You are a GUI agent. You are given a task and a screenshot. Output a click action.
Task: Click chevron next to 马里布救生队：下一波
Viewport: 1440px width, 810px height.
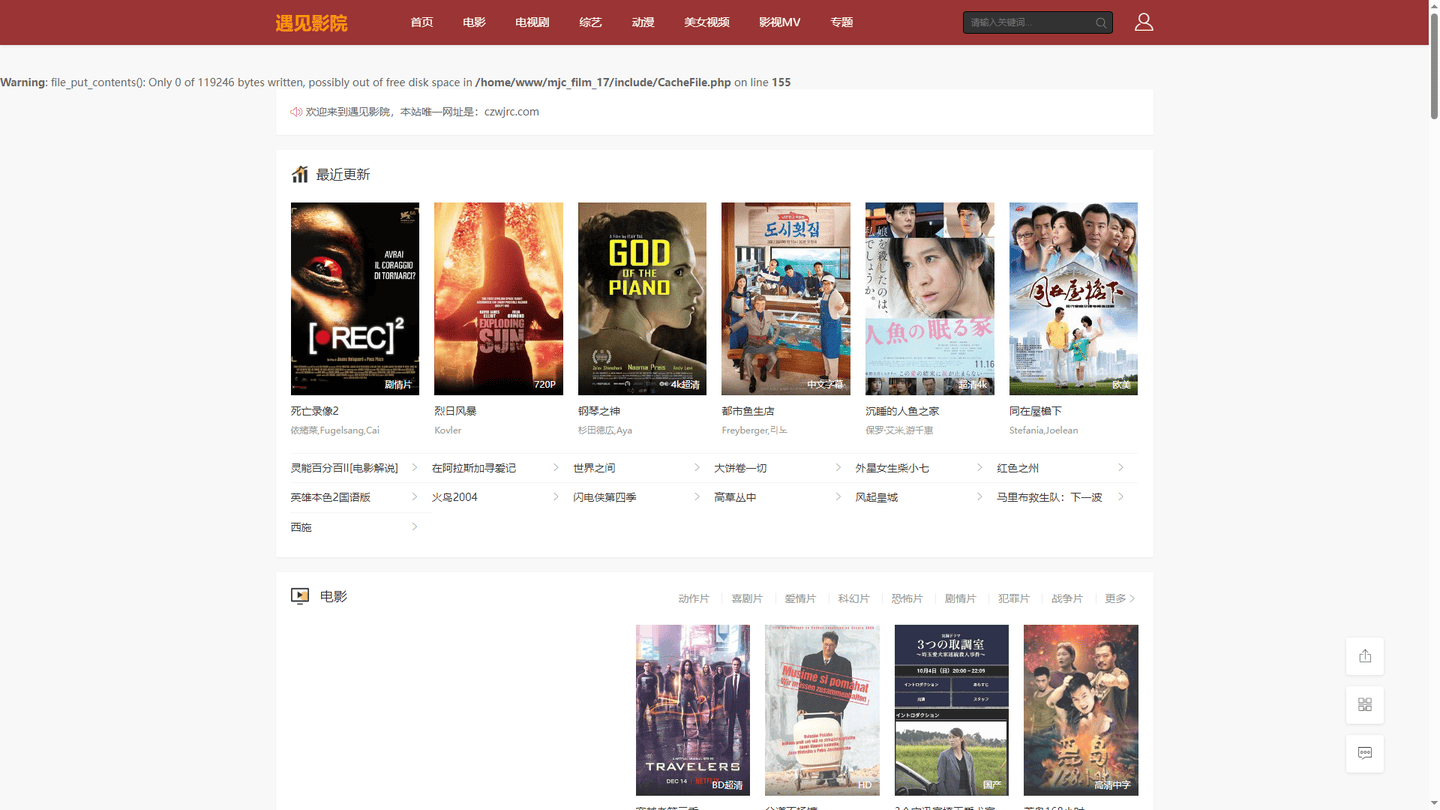click(1120, 497)
